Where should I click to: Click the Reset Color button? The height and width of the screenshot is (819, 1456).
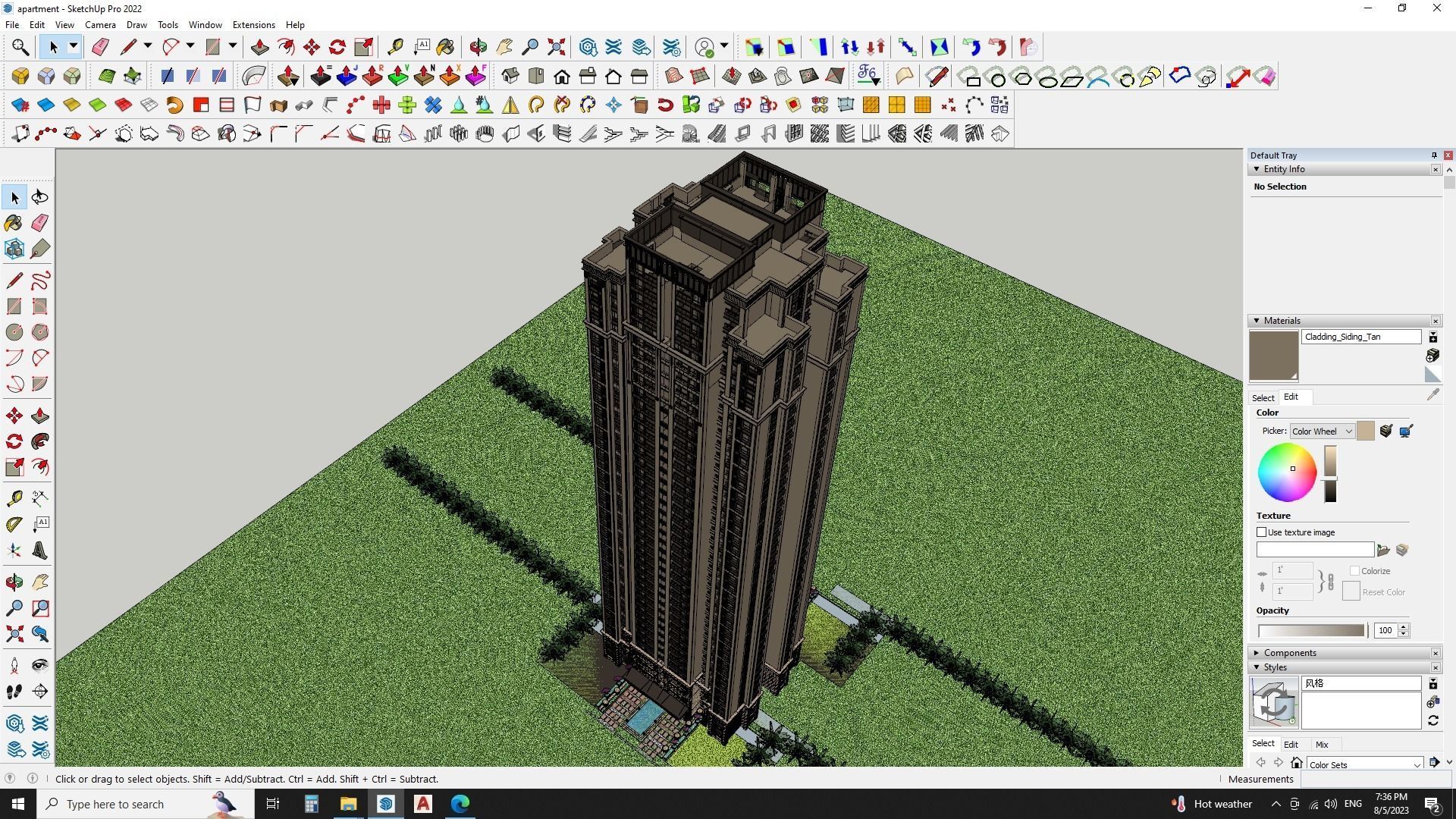click(1351, 591)
